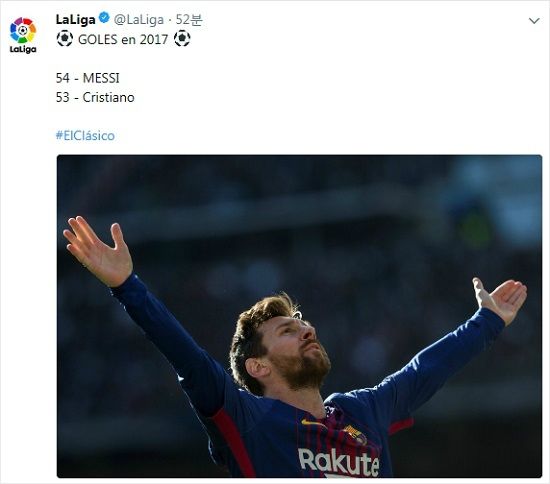550x484 pixels.
Task: Click the soccer ball emoji after 2017
Action: click(182, 39)
